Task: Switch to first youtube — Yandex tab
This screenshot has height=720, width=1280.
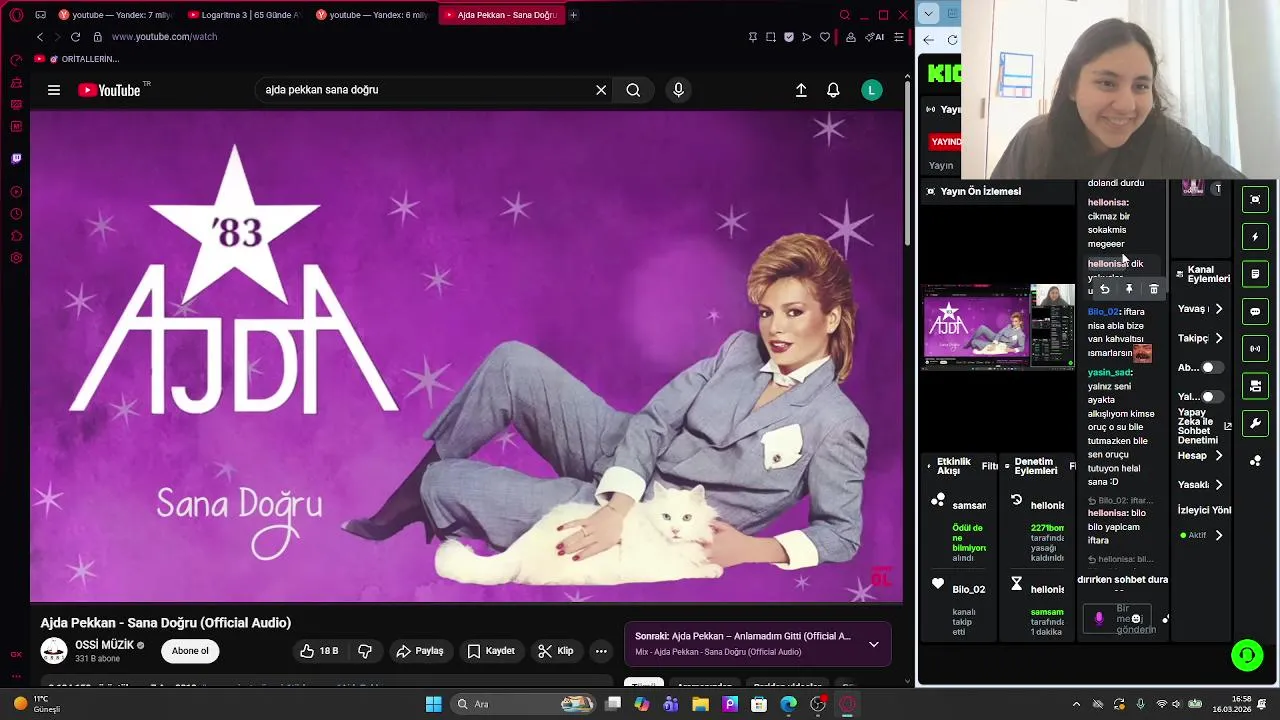Action: [x=115, y=15]
